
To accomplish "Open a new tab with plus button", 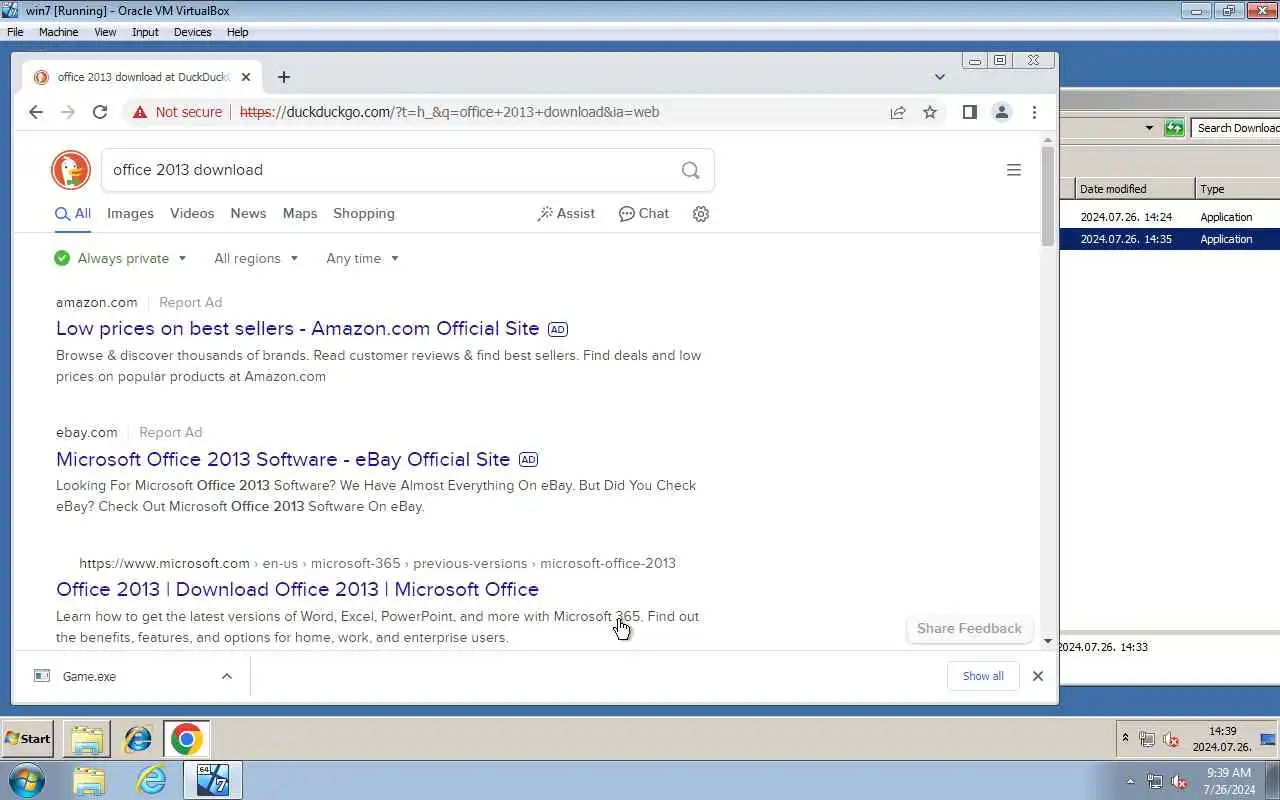I will pyautogui.click(x=284, y=77).
